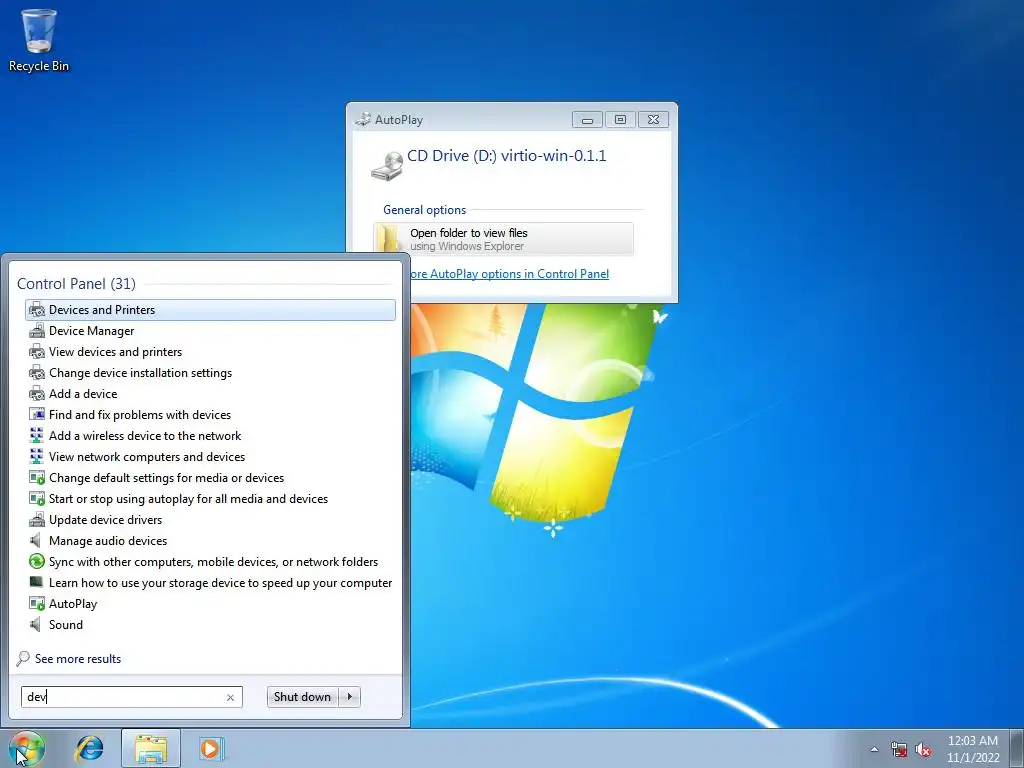Click See more results link
This screenshot has width=1024, height=768.
tap(78, 658)
